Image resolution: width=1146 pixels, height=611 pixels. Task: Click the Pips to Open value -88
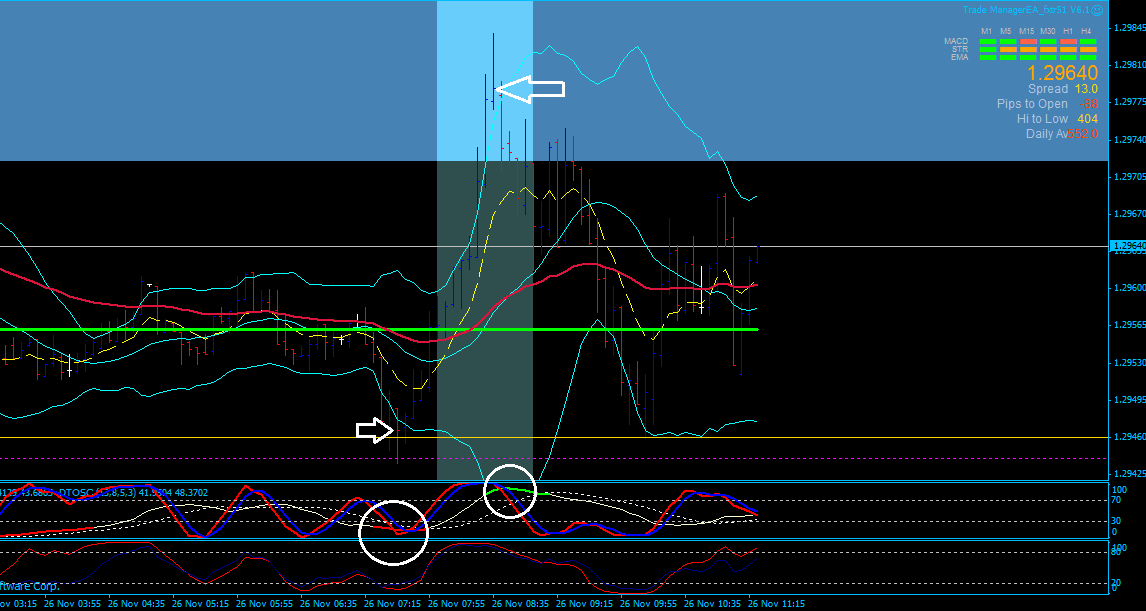pos(1089,103)
